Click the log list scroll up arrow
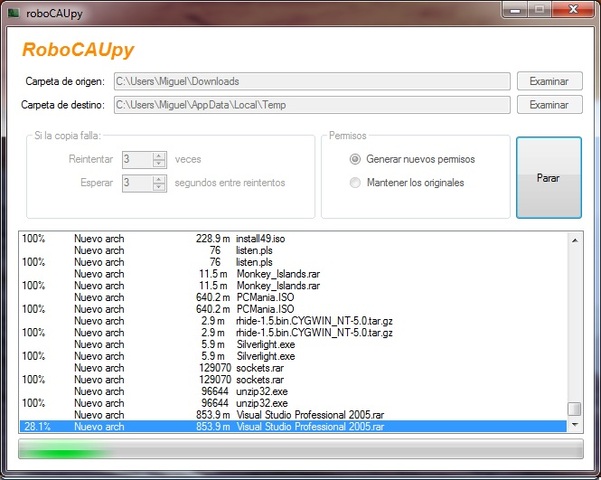The height and width of the screenshot is (480, 601). 575,240
